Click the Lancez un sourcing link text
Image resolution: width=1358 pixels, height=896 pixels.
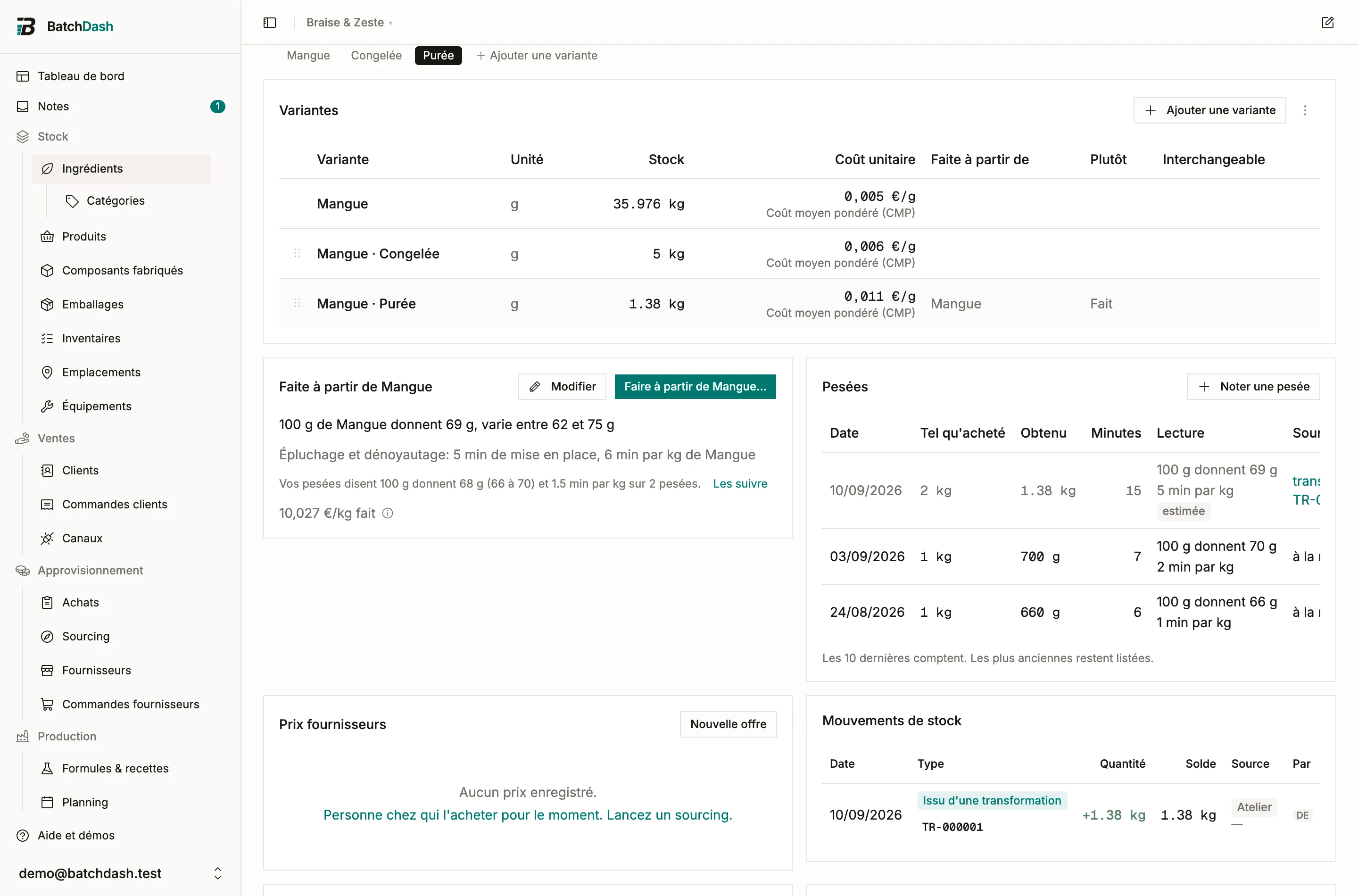pos(669,815)
